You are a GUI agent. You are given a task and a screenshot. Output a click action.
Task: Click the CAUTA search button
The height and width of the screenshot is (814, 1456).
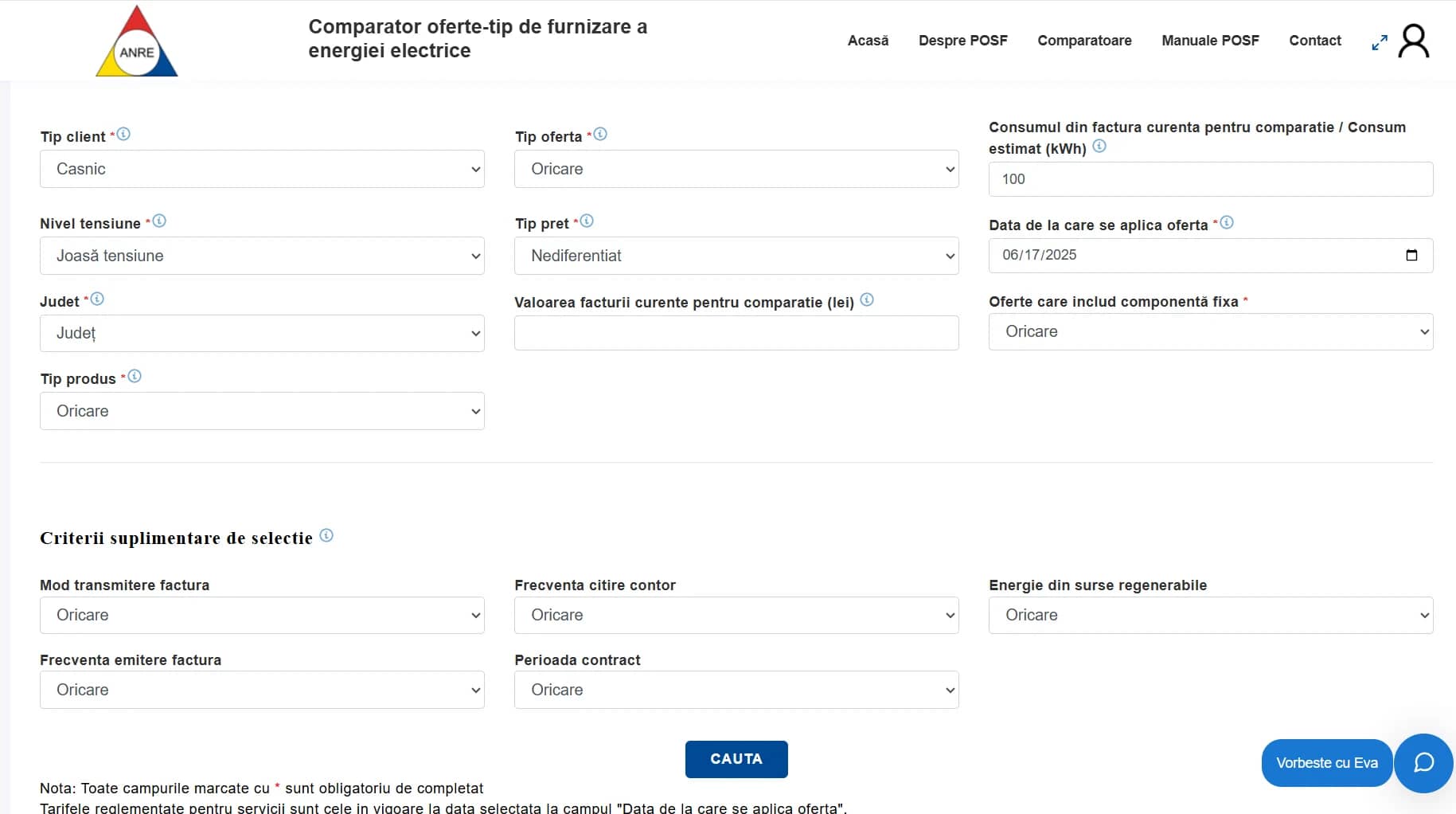click(736, 759)
